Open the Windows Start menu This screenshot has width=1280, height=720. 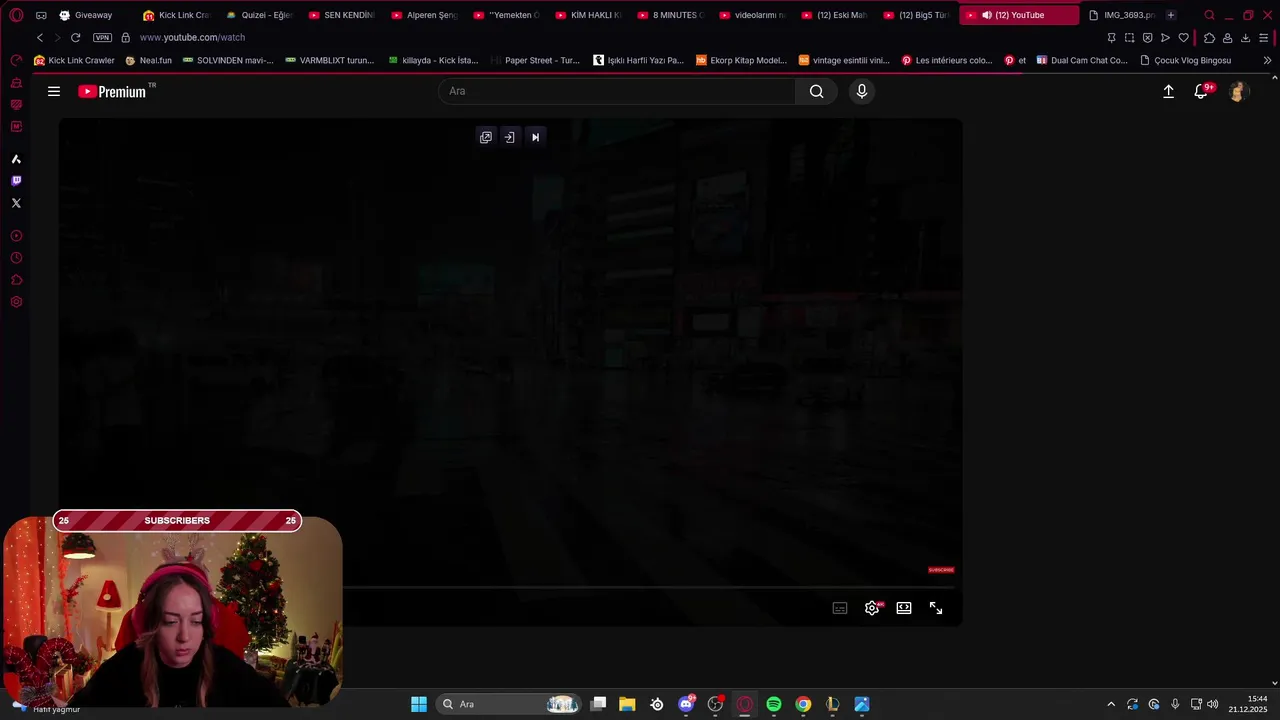[419, 704]
